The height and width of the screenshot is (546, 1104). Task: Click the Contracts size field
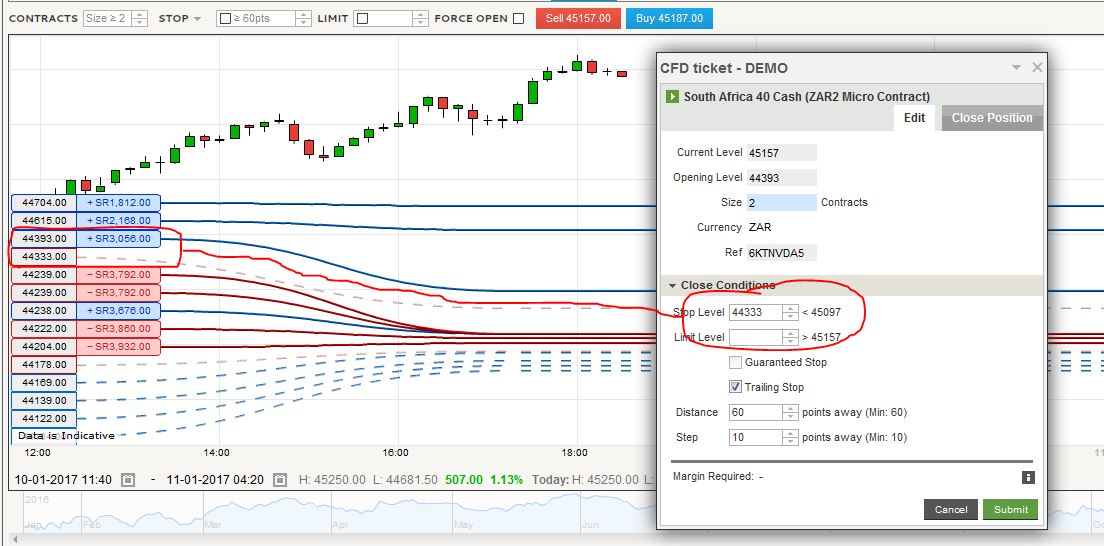pos(108,18)
